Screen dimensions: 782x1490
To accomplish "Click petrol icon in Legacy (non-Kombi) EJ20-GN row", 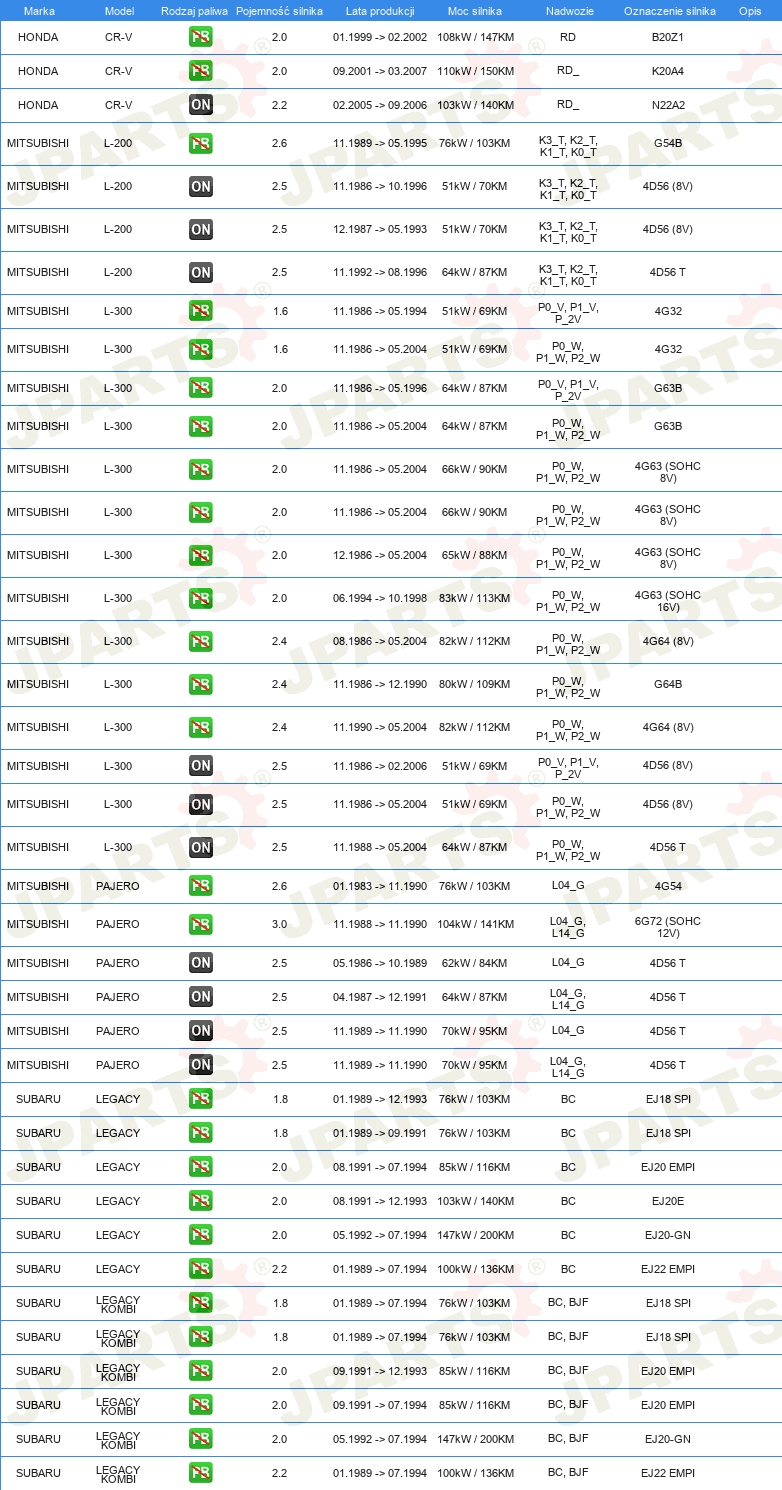I will coord(201,1235).
